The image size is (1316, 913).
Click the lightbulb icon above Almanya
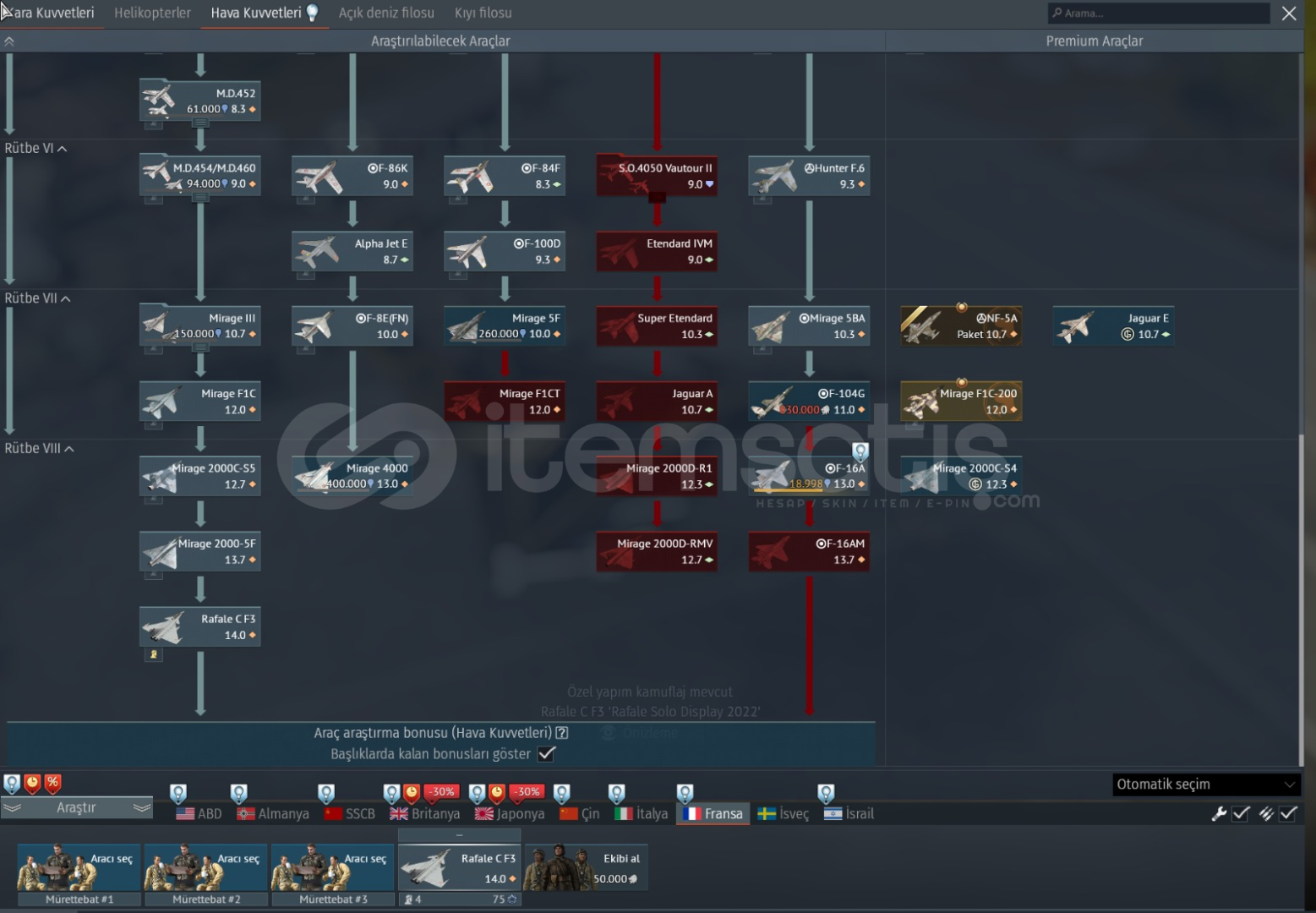click(239, 794)
